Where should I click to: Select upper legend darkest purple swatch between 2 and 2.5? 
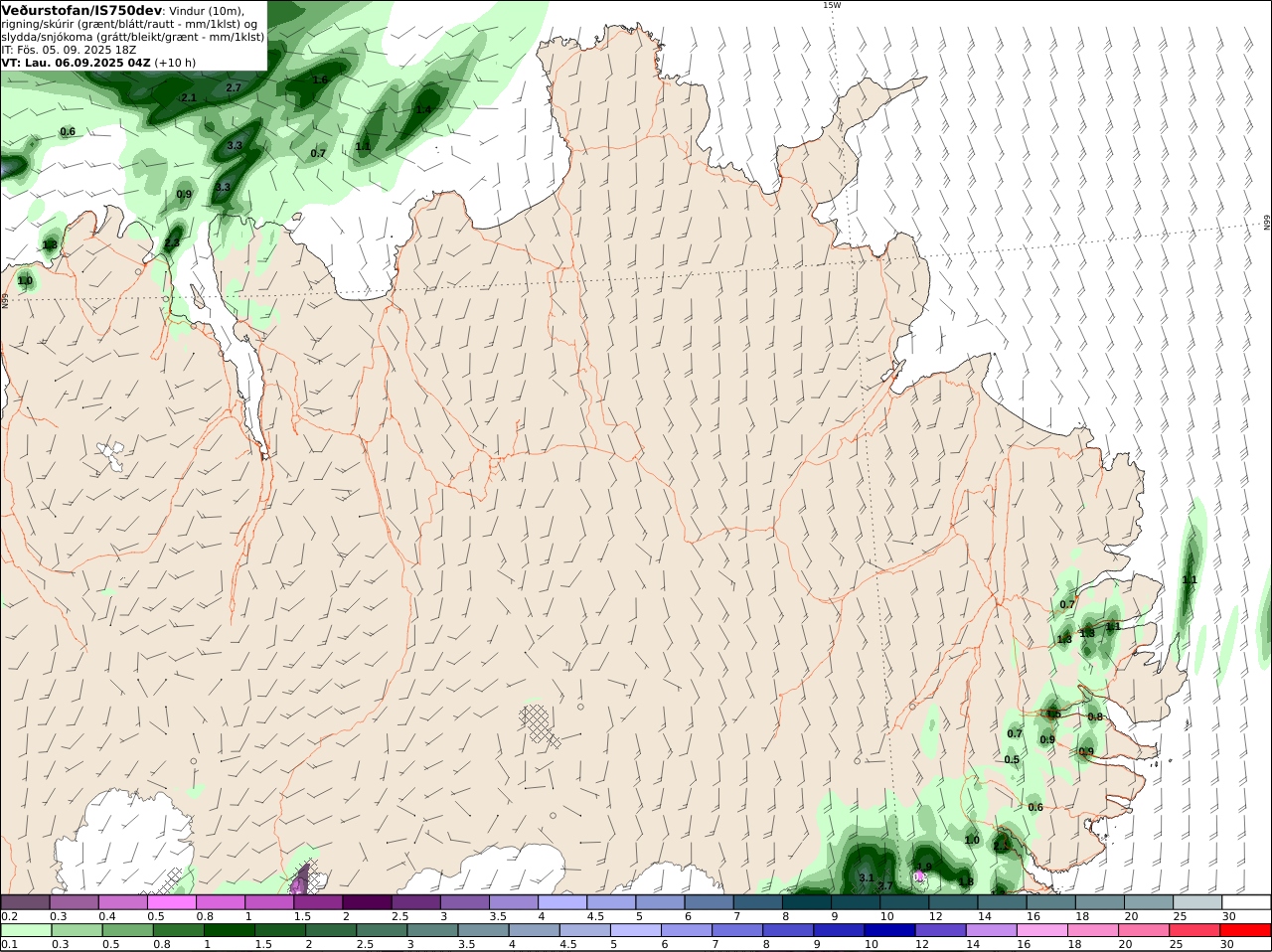pos(367,902)
